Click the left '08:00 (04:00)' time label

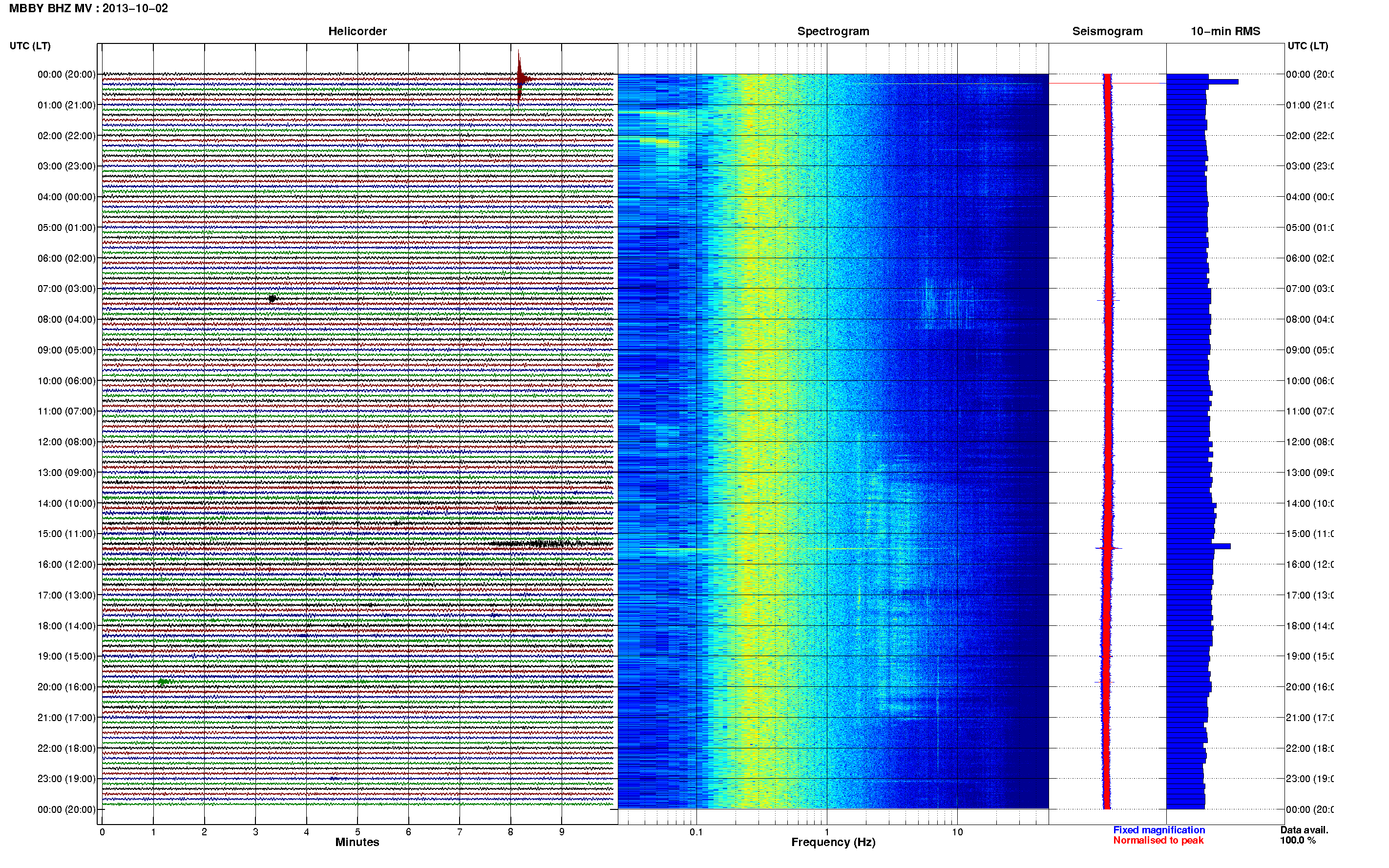[66, 319]
